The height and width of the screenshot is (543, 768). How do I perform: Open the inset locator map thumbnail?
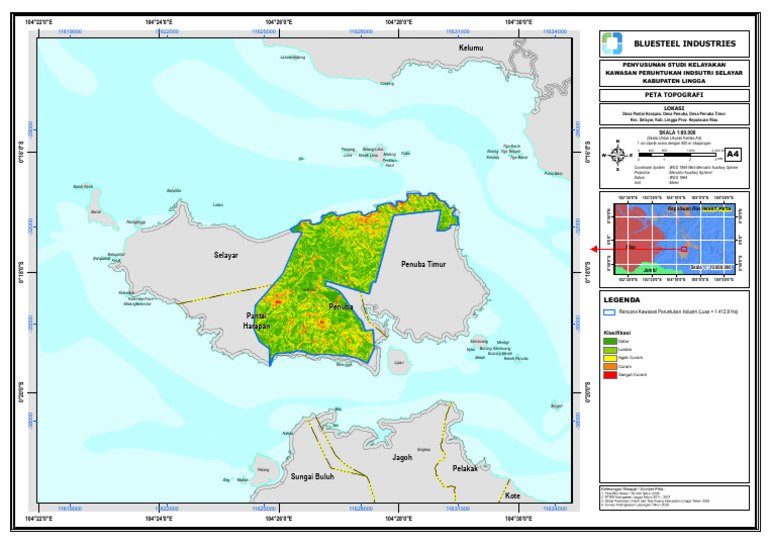click(674, 239)
